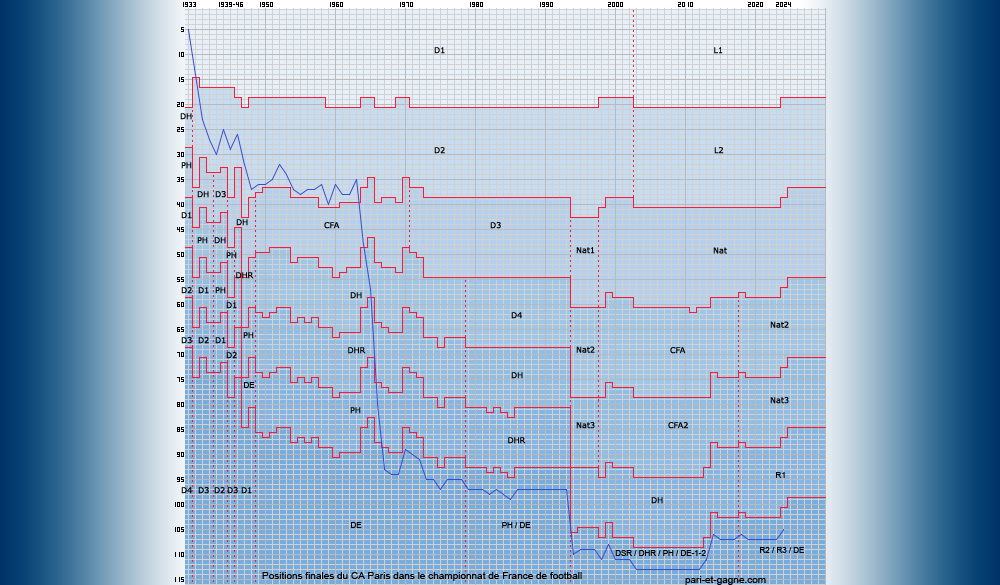Click the 1990 year label
Image resolution: width=1000 pixels, height=585 pixels.
[546, 4]
